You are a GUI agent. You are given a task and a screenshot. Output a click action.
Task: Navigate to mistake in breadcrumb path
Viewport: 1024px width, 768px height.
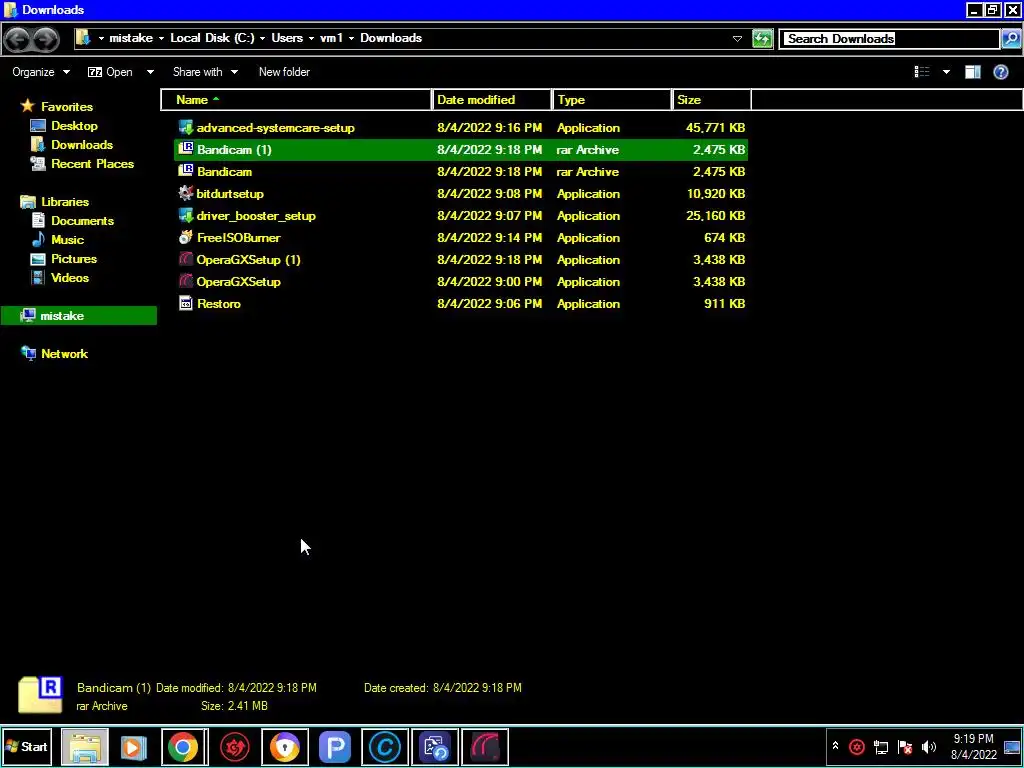tap(131, 38)
